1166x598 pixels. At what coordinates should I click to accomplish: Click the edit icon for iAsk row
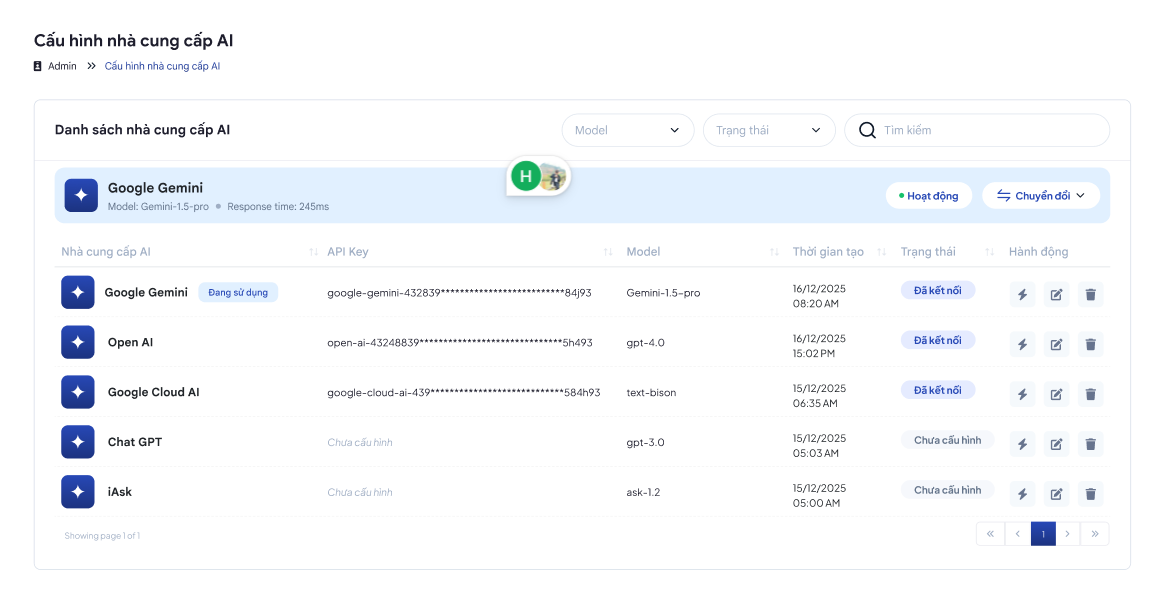coord(1056,494)
